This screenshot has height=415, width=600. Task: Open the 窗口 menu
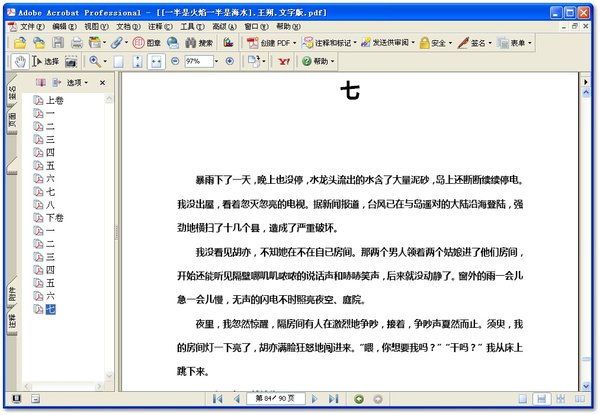[x=256, y=26]
